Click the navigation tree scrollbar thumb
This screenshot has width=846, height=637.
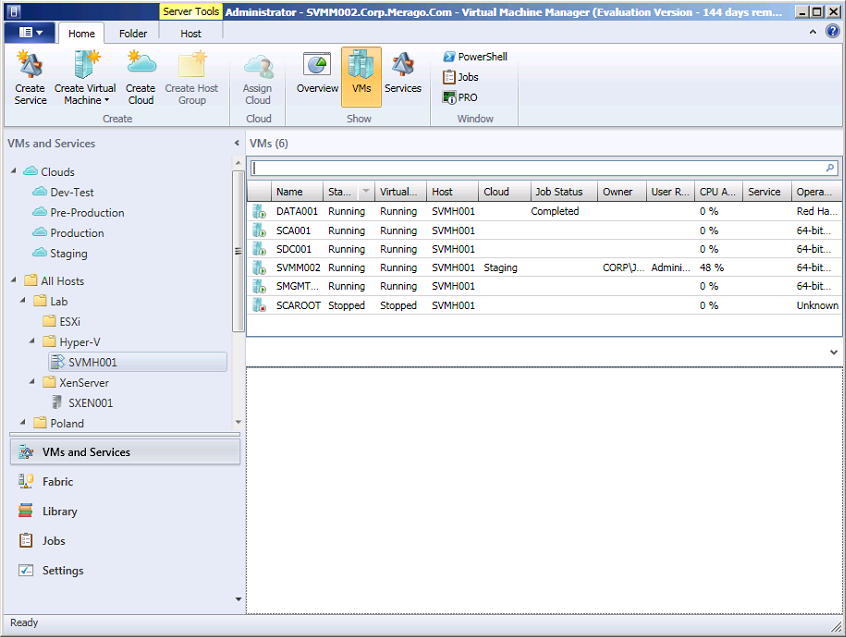[237, 251]
